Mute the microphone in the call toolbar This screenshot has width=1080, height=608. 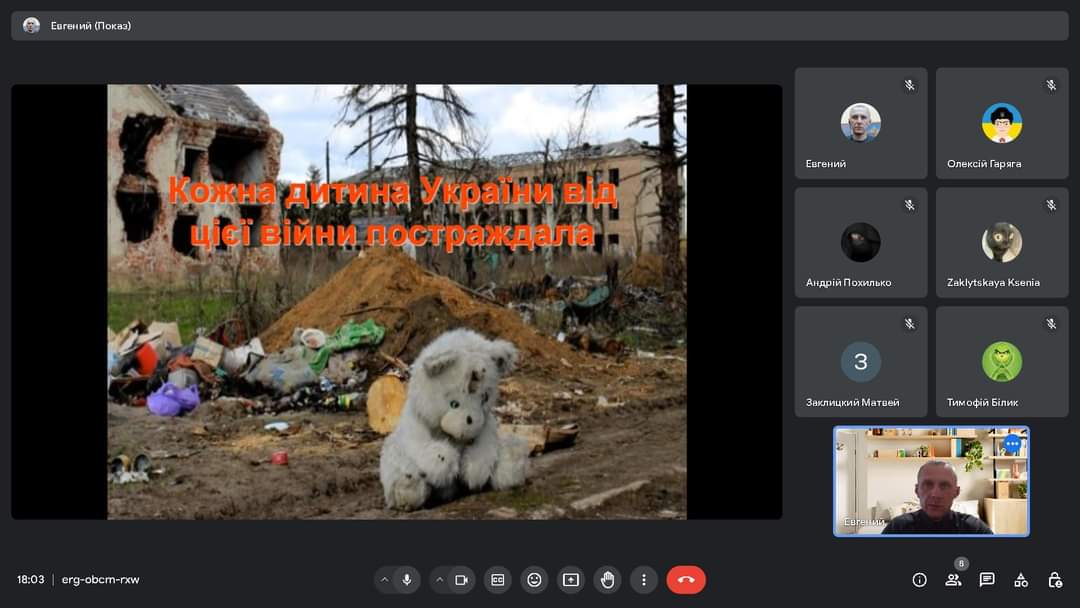point(407,580)
